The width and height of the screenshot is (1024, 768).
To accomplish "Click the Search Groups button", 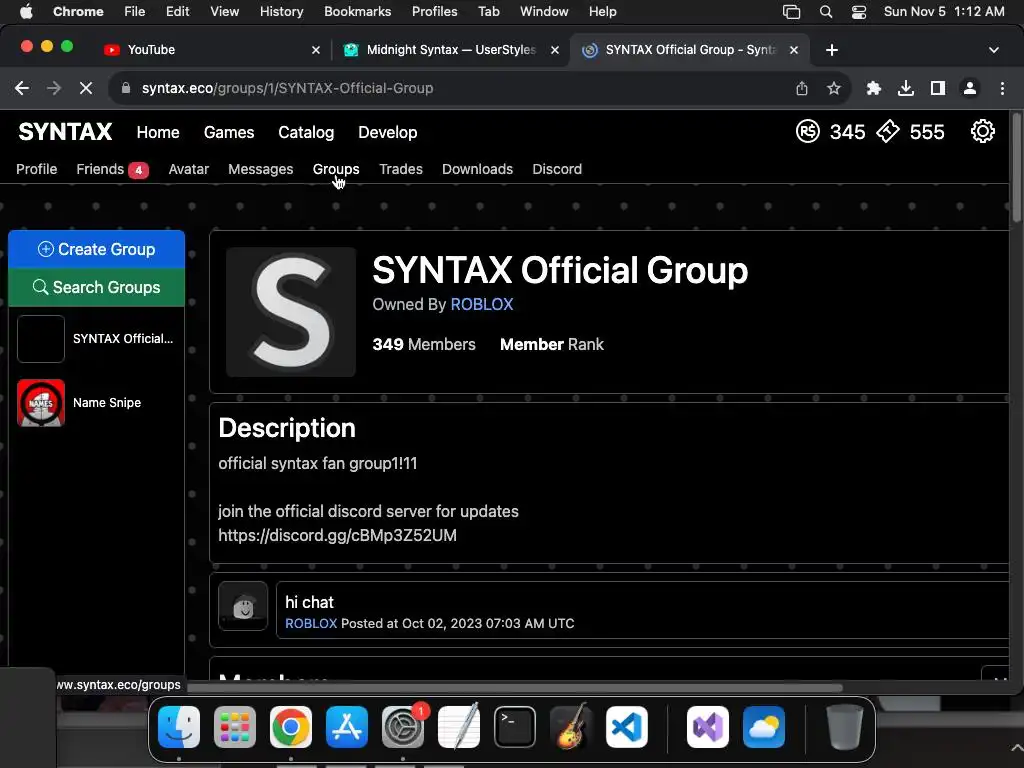I will tap(97, 287).
